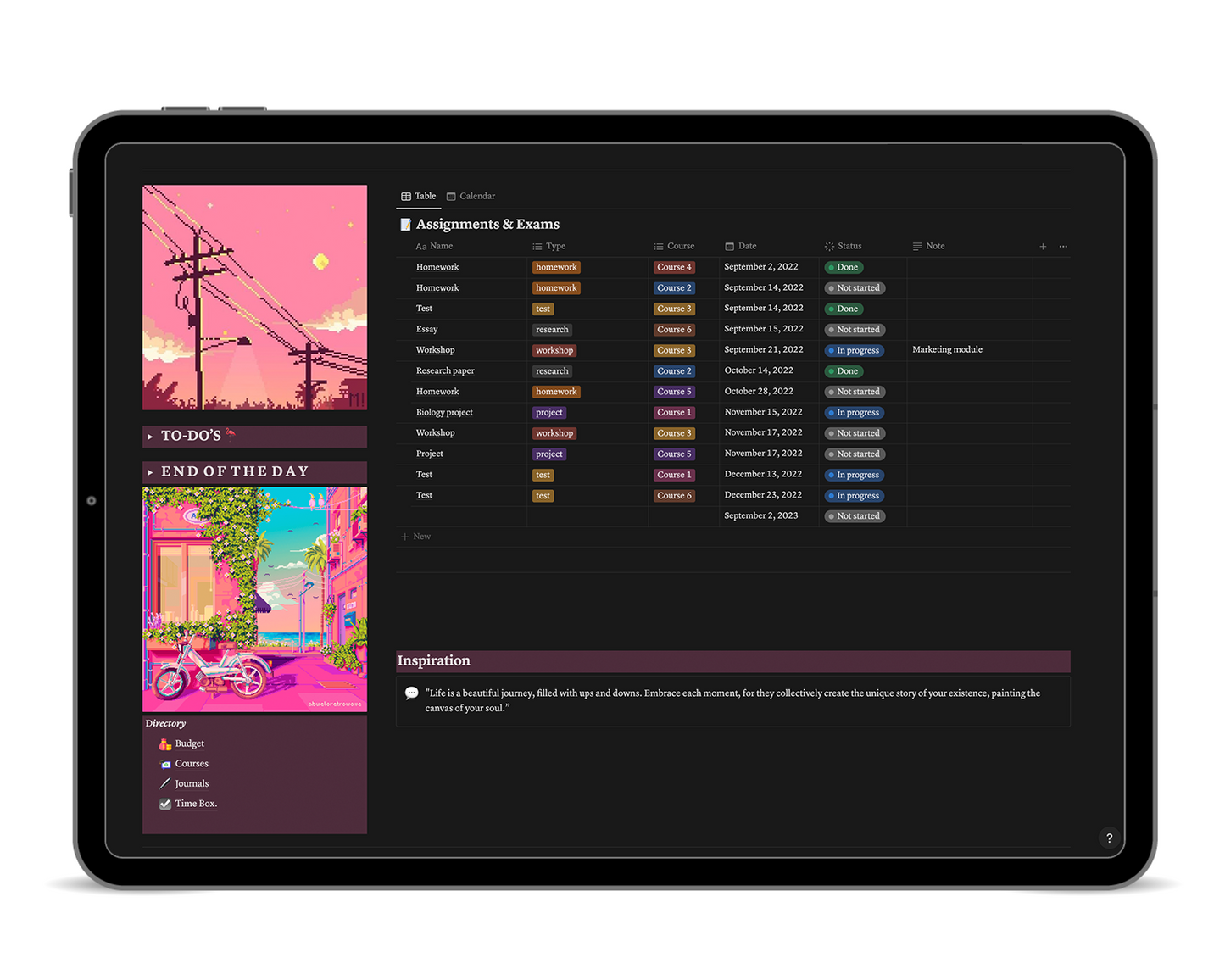Image resolution: width=1225 pixels, height=980 pixels.
Task: Select the Table view tab
Action: (419, 197)
